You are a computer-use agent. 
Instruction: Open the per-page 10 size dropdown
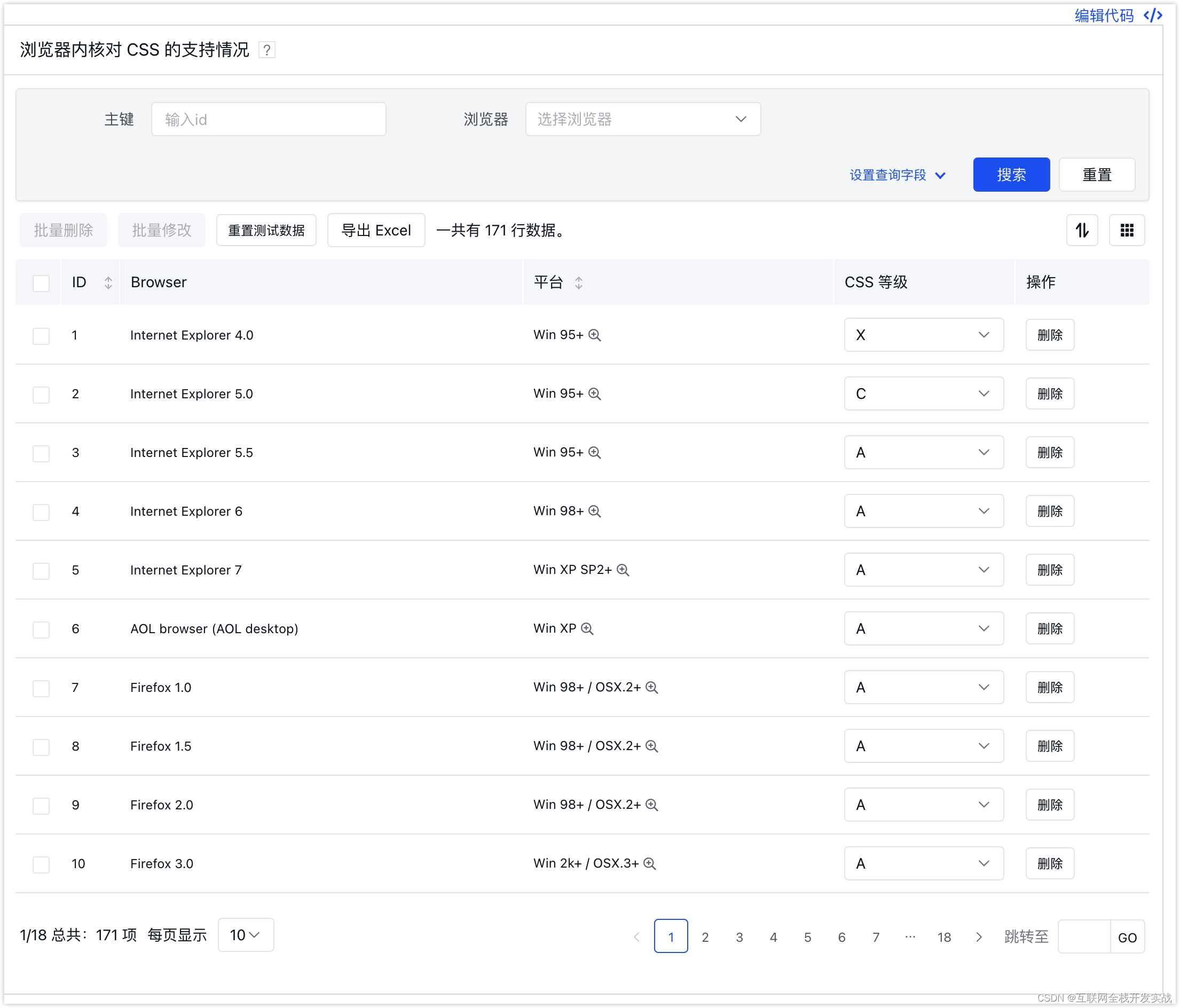pyautogui.click(x=246, y=934)
